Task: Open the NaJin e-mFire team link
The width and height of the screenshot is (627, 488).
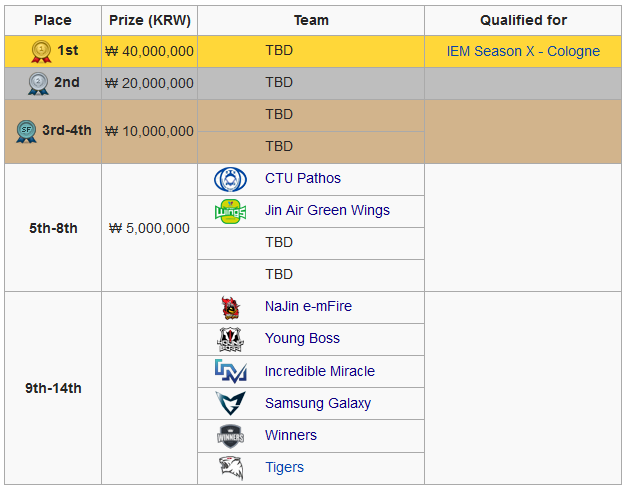Action: point(308,306)
